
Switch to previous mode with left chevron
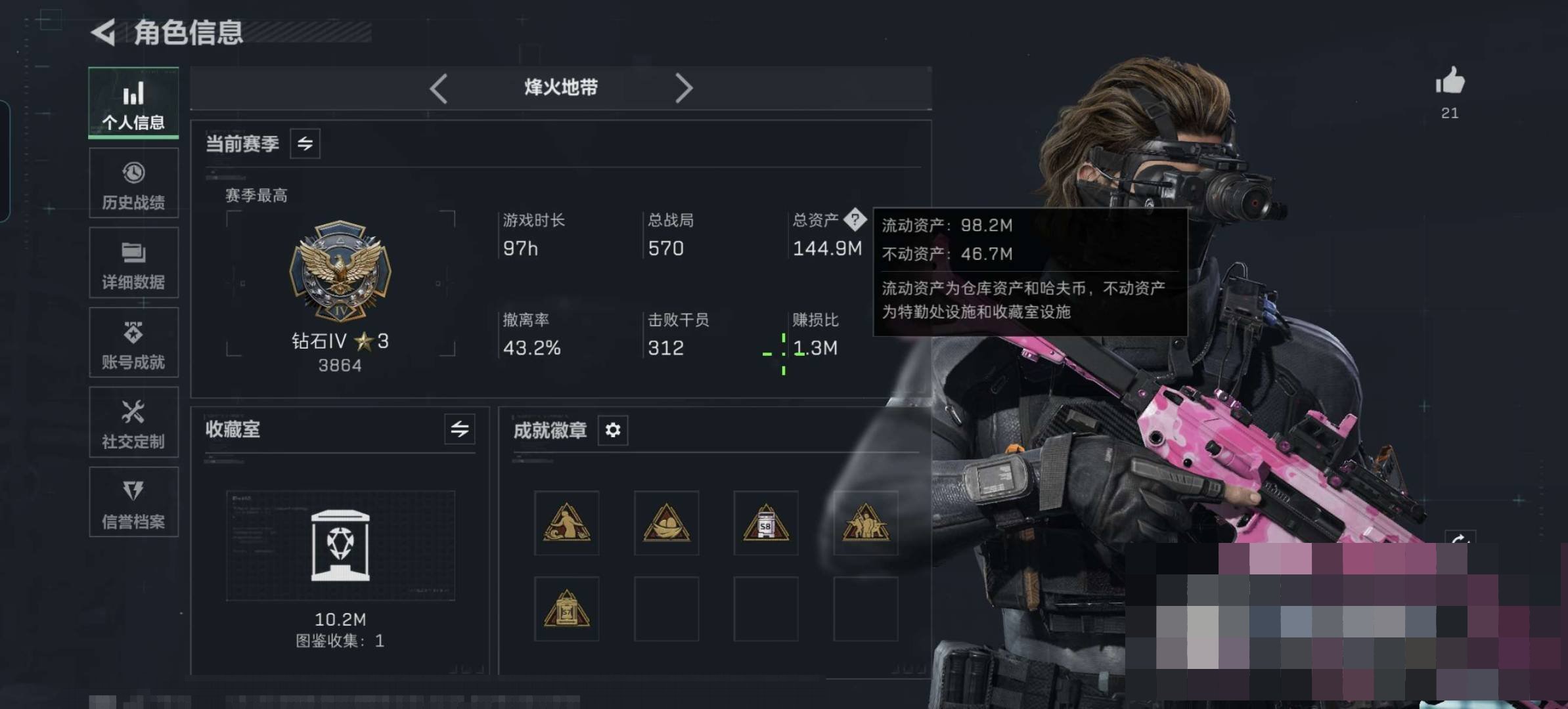(439, 88)
